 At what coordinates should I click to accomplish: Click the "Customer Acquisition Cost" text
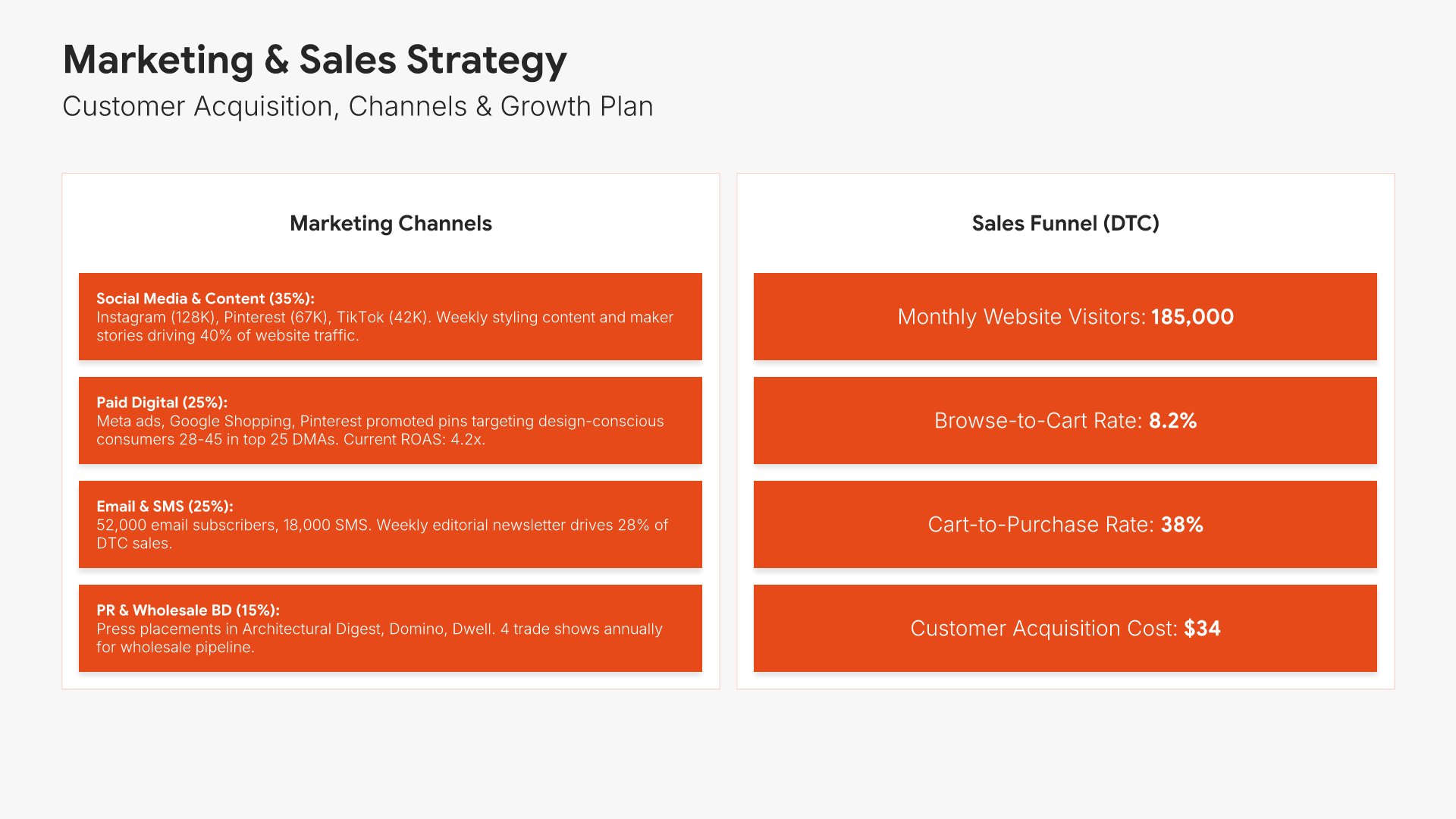coord(1043,629)
